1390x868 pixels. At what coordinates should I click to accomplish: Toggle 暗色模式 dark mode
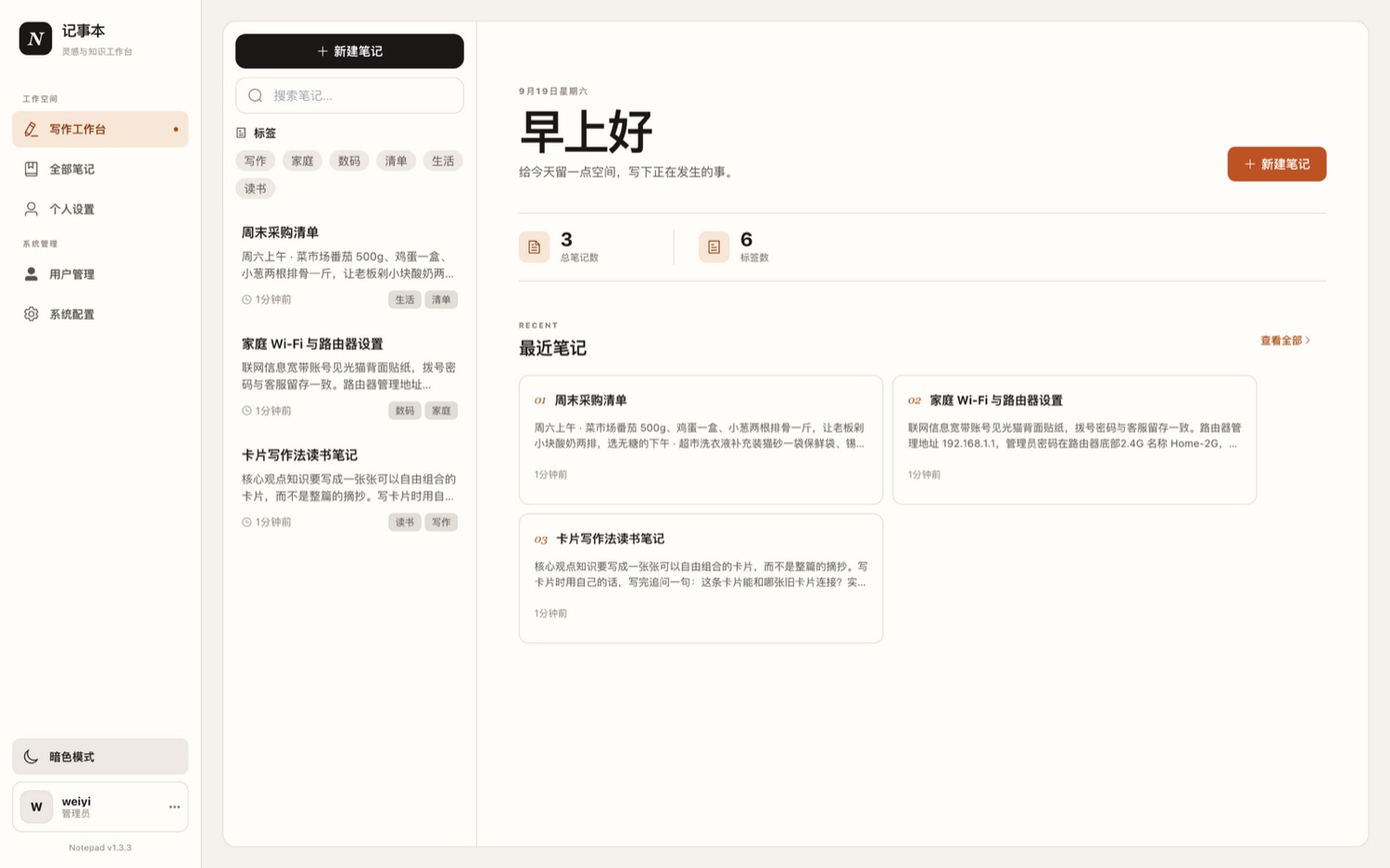click(x=100, y=756)
